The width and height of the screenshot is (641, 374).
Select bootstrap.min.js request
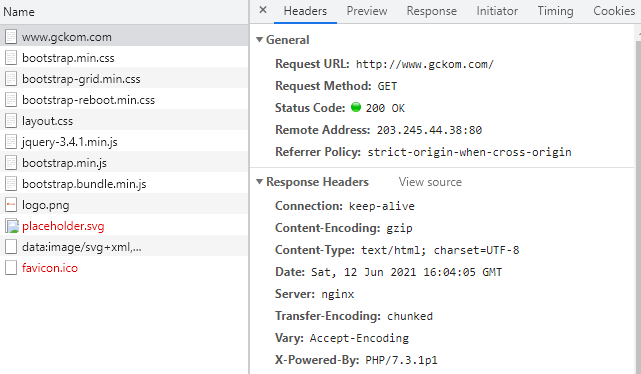click(124, 163)
